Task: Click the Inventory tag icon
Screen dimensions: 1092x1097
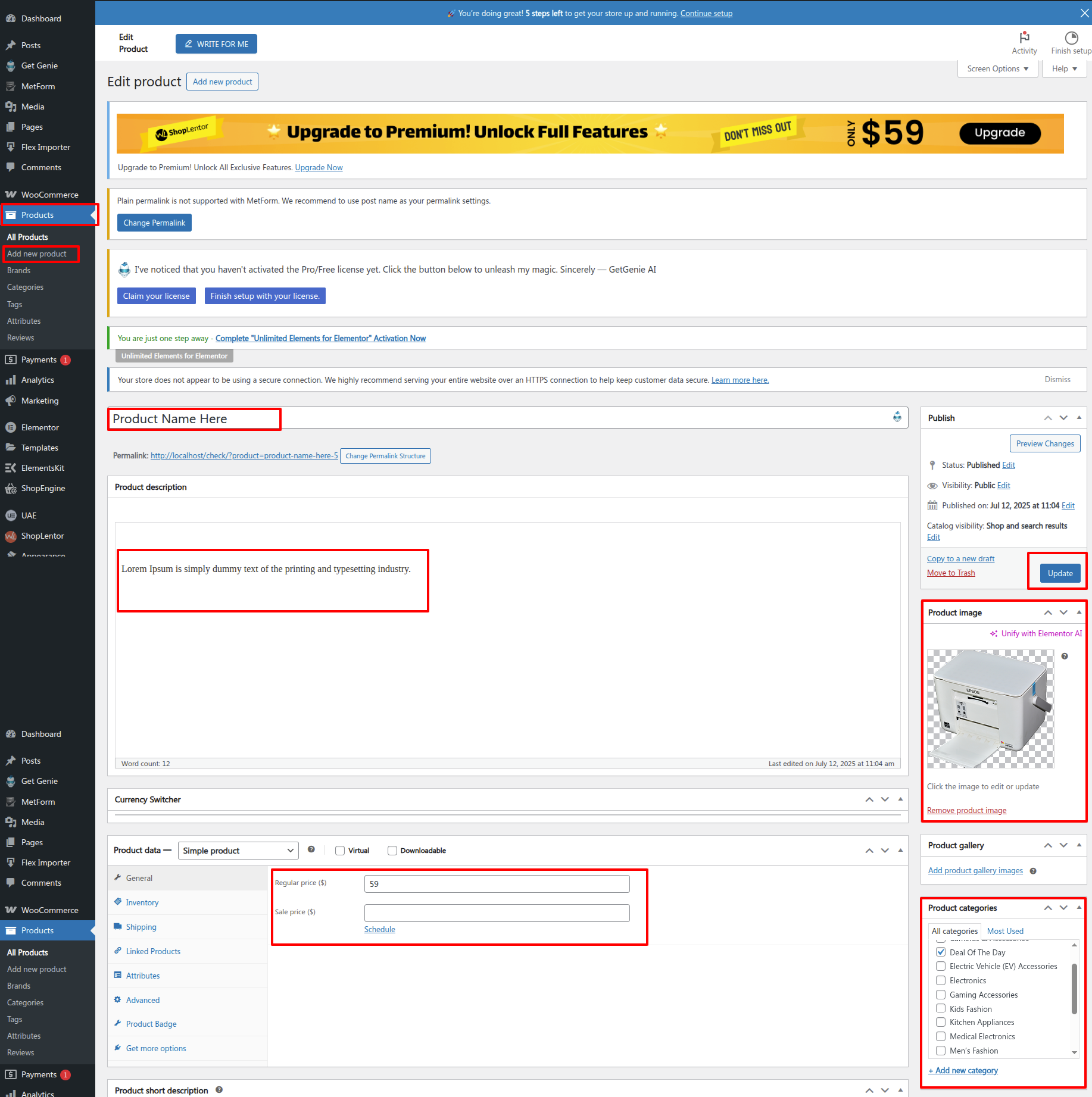Action: pos(118,902)
